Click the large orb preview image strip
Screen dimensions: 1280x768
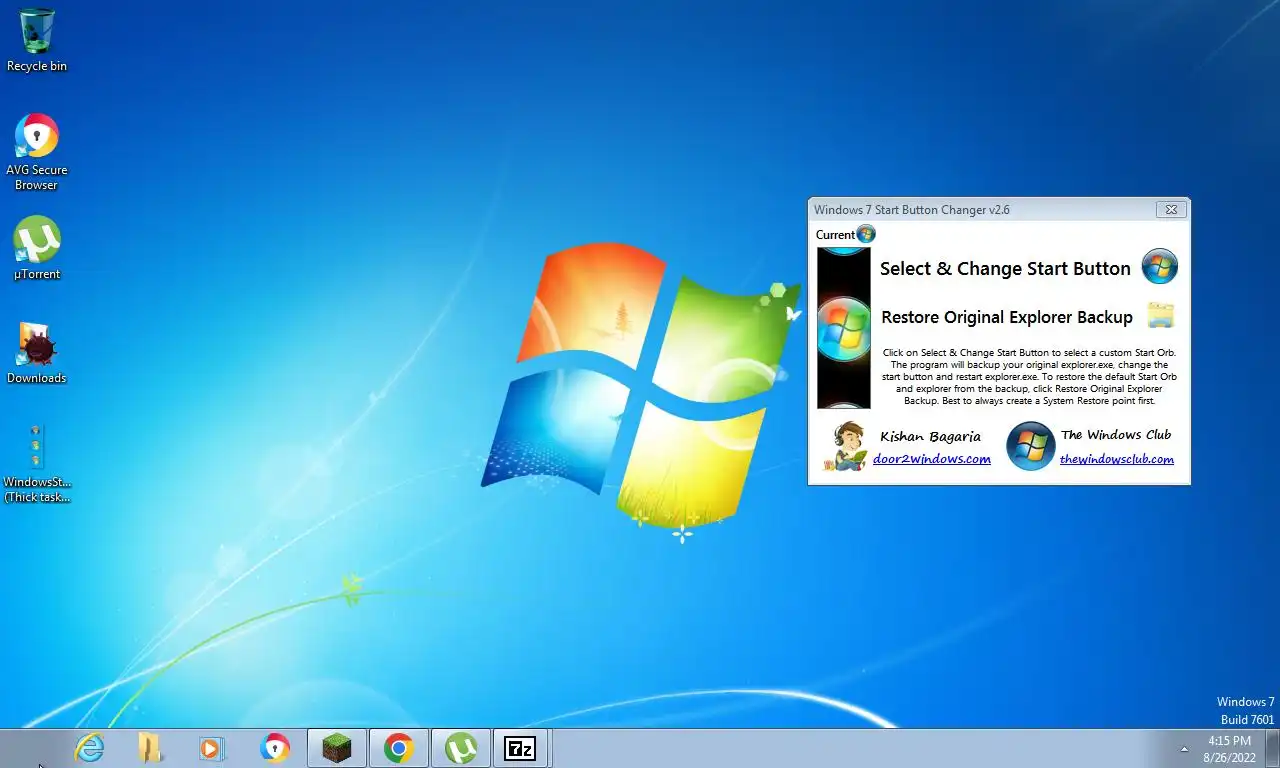click(x=844, y=328)
